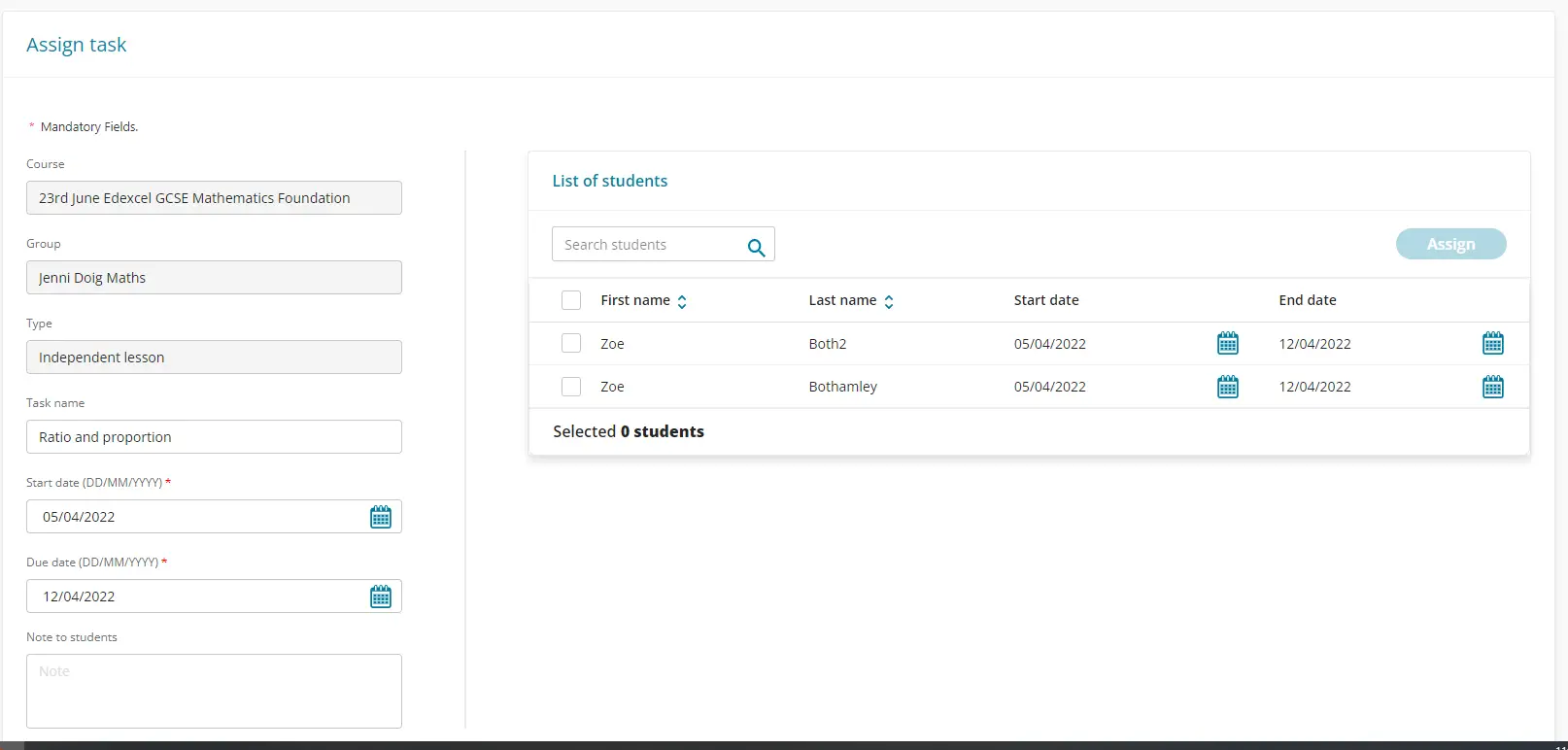Image resolution: width=1568 pixels, height=750 pixels.
Task: Open start date calendar for Zoe Bothamley
Action: (x=1228, y=387)
